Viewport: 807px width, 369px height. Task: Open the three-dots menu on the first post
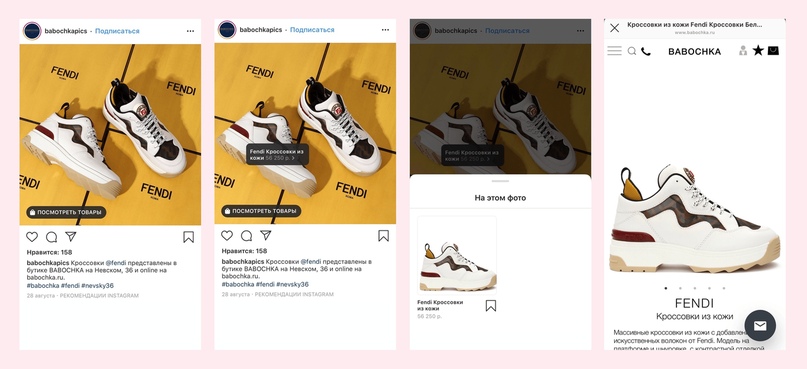tap(190, 31)
